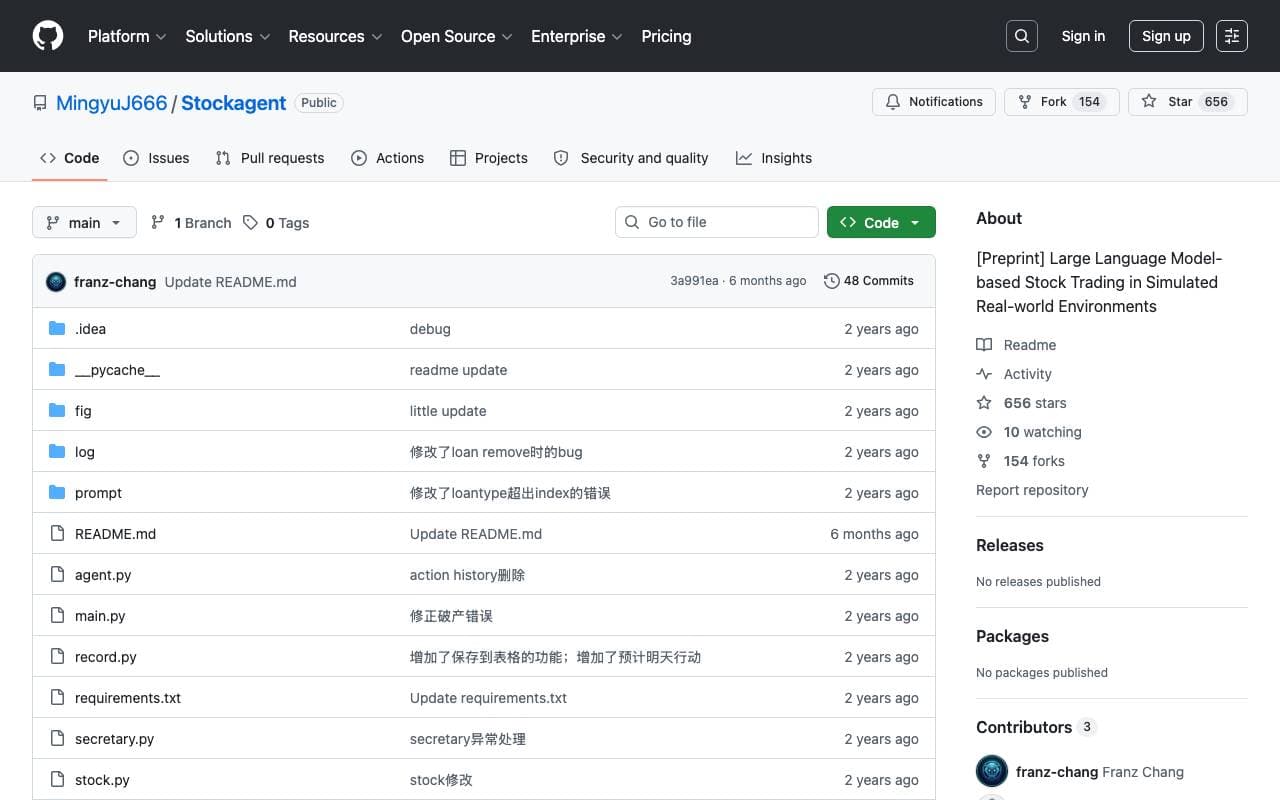
Task: Click the fig folder icon
Action: point(57,411)
